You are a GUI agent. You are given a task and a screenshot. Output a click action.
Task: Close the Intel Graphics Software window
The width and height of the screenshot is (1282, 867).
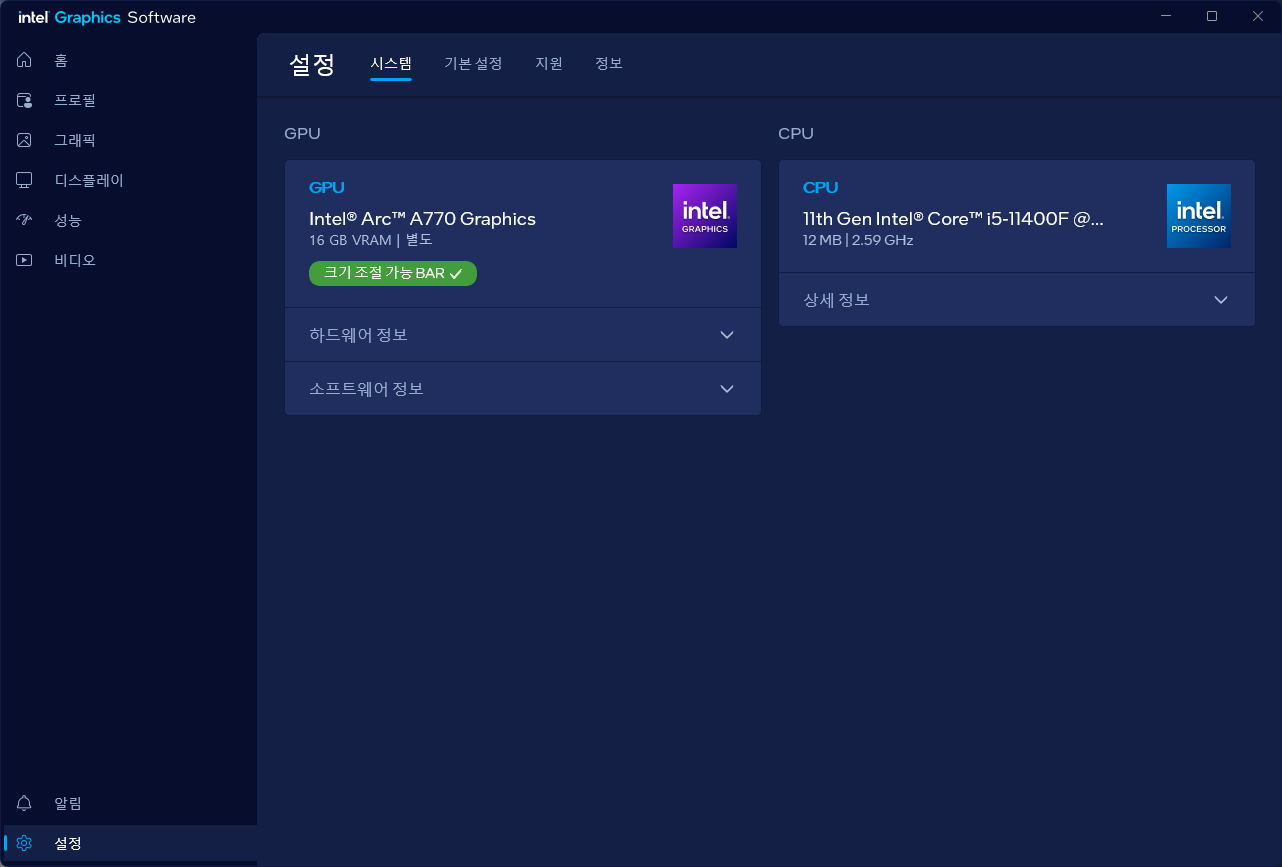1258,16
